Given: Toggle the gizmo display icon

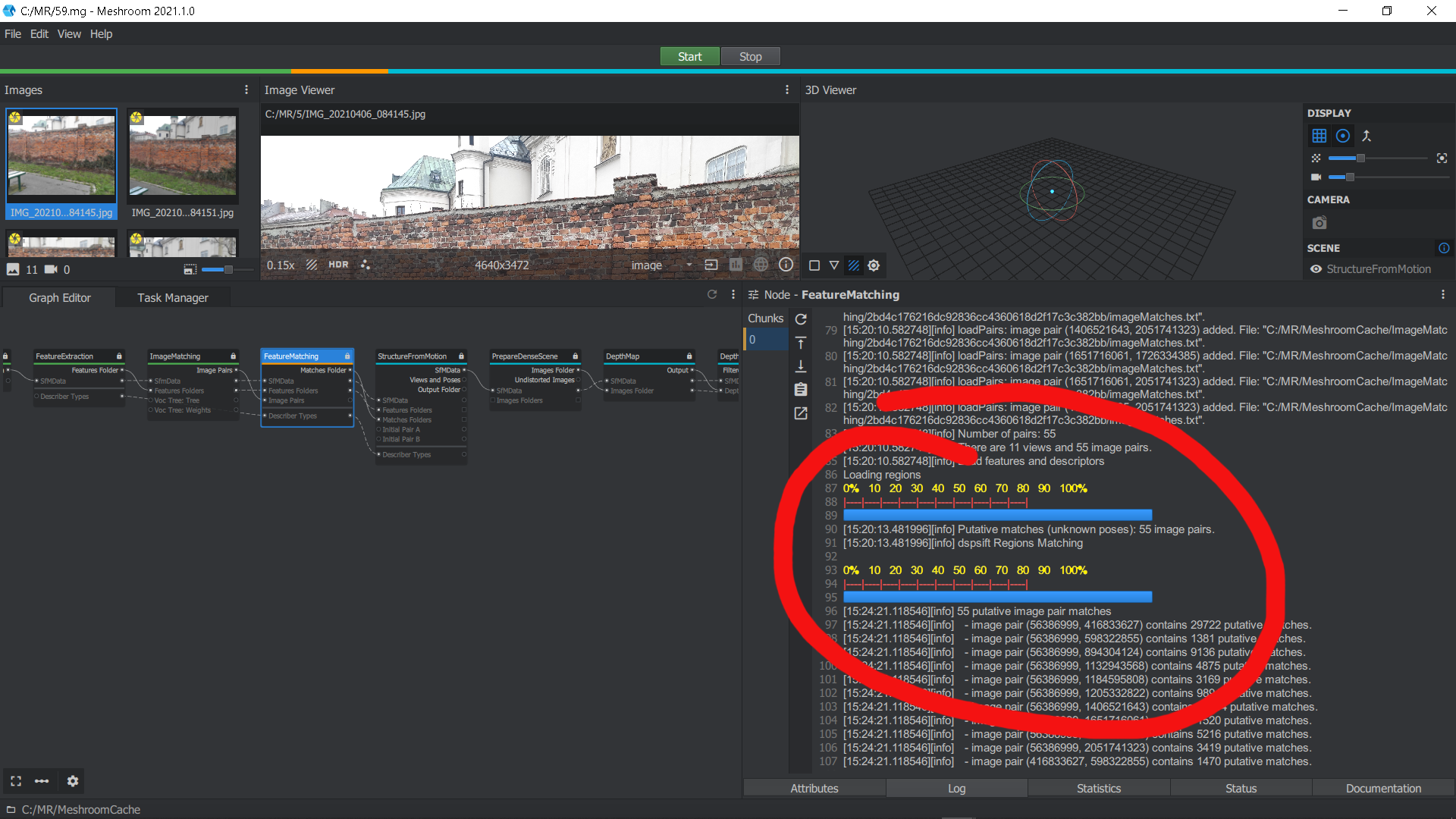Looking at the screenshot, I should click(1343, 136).
